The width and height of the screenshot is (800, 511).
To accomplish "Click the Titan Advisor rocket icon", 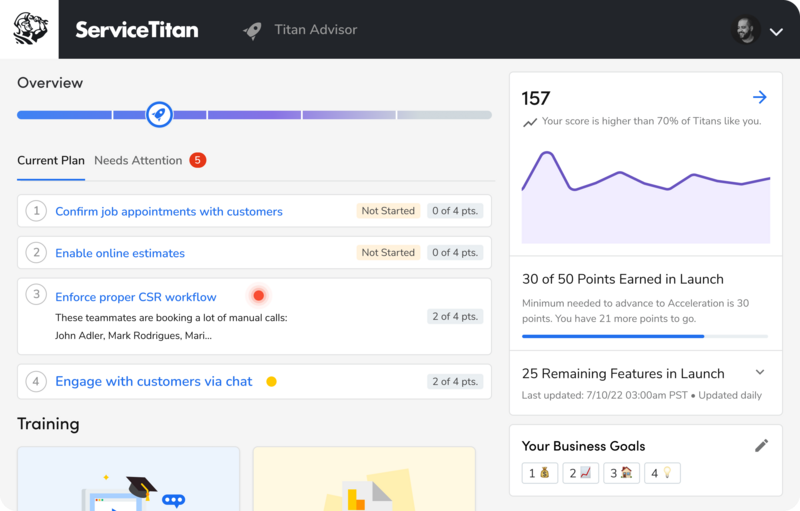I will [253, 31].
